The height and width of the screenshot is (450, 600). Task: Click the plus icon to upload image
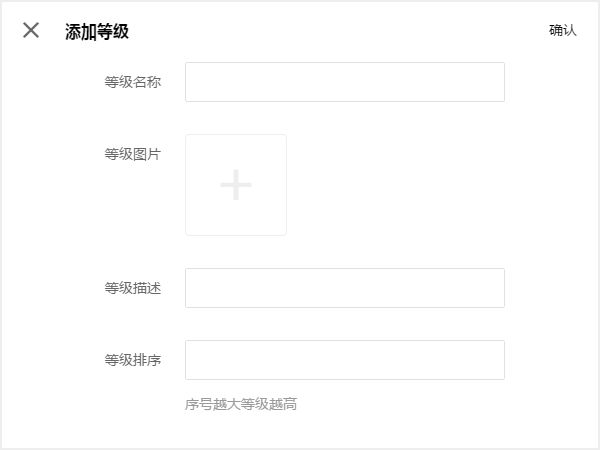pyautogui.click(x=236, y=185)
